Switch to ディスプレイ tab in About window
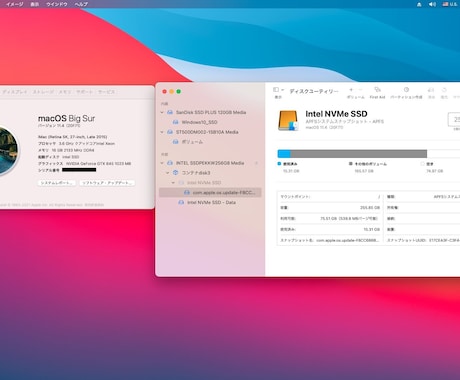The image size is (460, 380). point(14,92)
